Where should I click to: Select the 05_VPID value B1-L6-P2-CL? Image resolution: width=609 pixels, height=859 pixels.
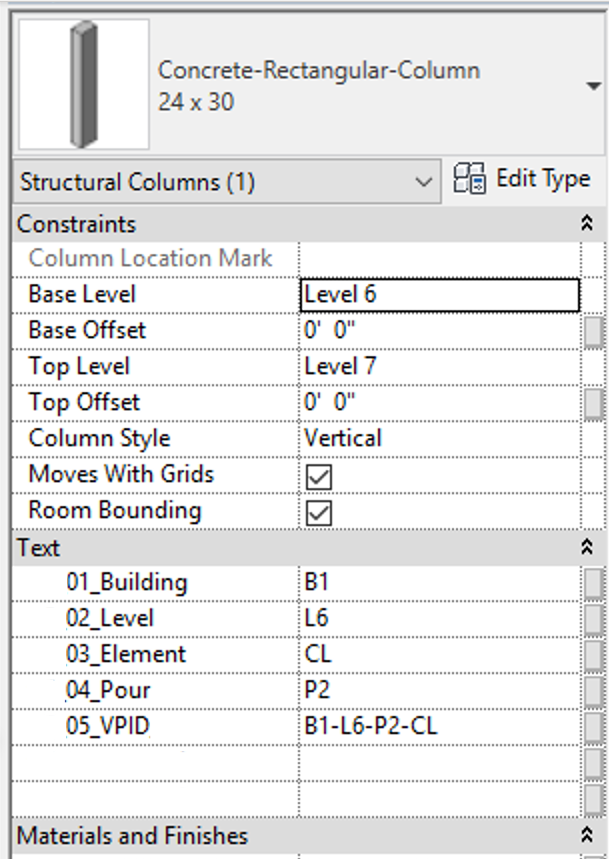tap(371, 727)
